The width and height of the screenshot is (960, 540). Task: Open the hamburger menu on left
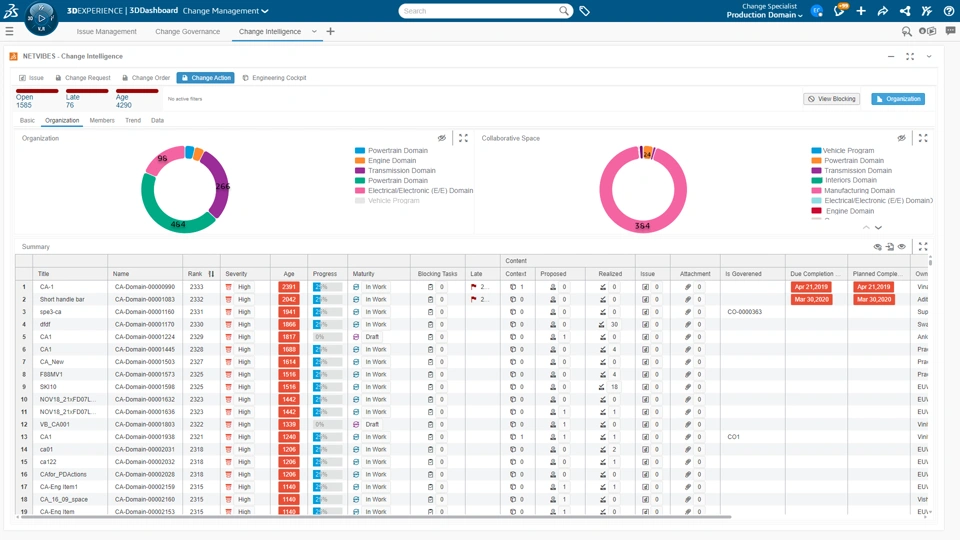click(9, 31)
